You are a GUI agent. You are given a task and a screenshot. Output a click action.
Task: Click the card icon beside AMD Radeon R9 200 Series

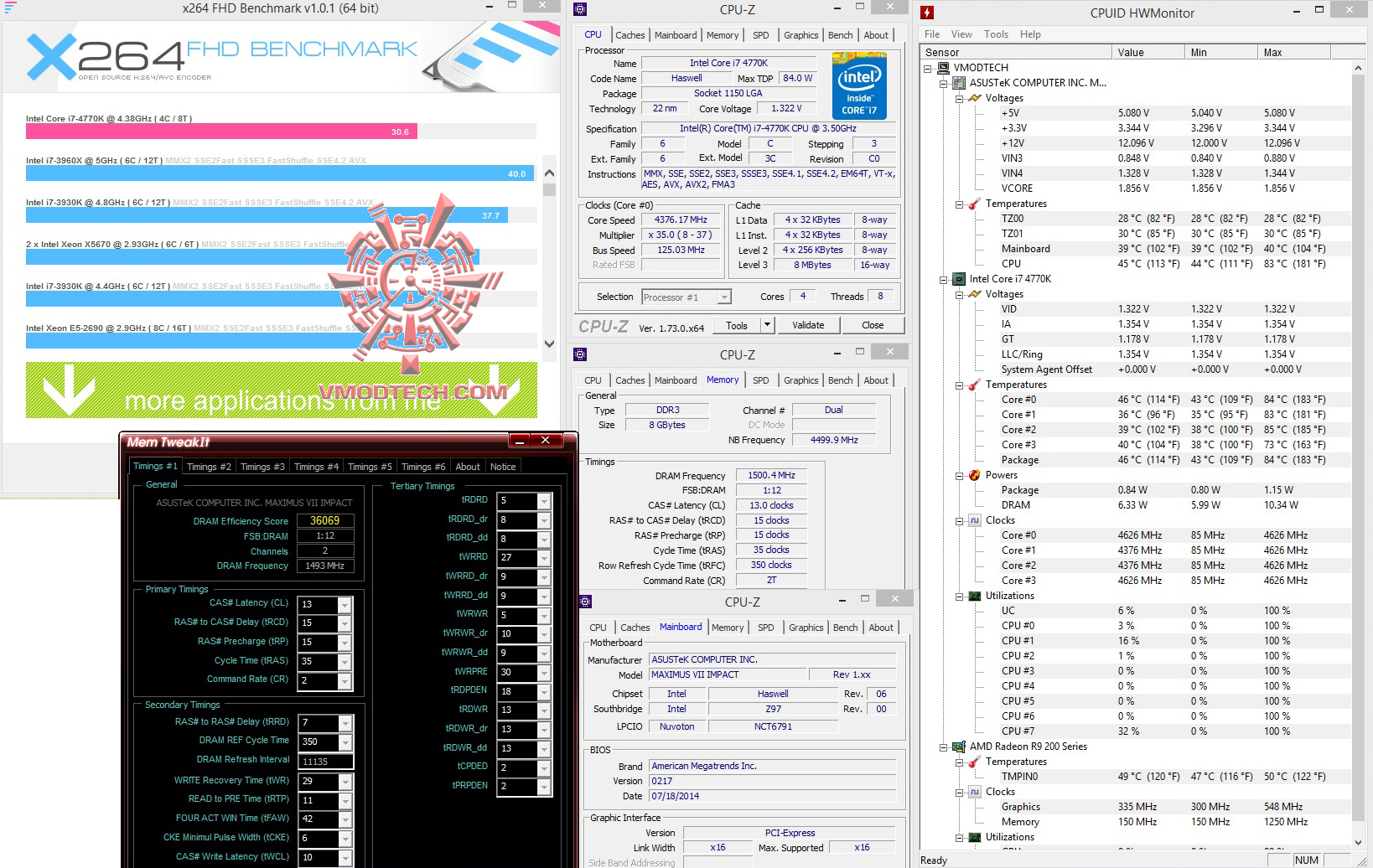pyautogui.click(x=959, y=747)
